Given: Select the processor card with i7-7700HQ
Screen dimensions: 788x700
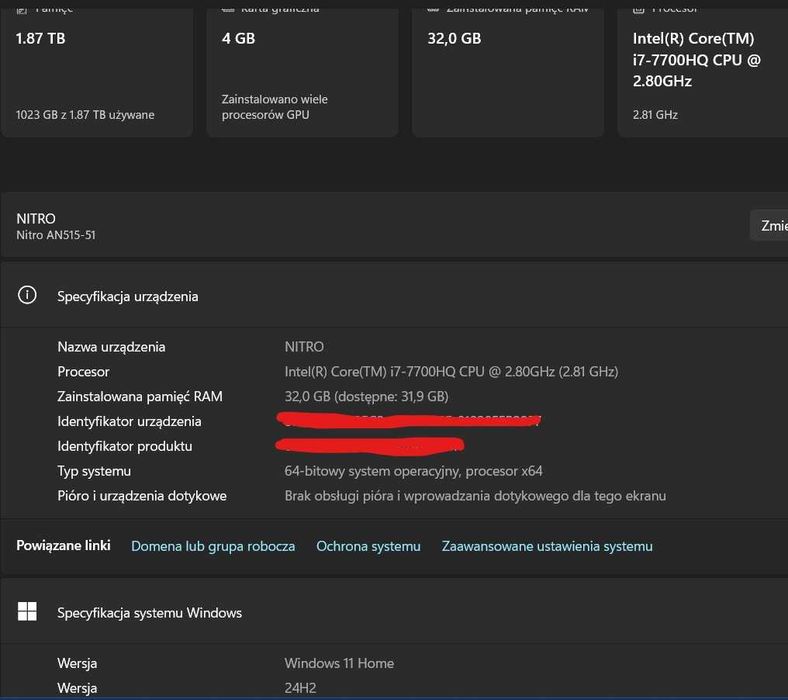Looking at the screenshot, I should 703,70.
